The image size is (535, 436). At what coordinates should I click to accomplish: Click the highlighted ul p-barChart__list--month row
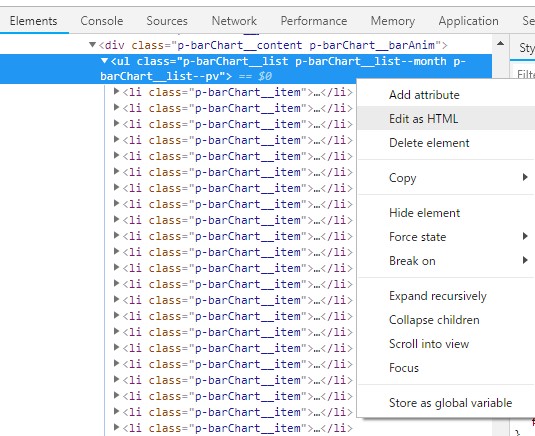pyautogui.click(x=246, y=69)
